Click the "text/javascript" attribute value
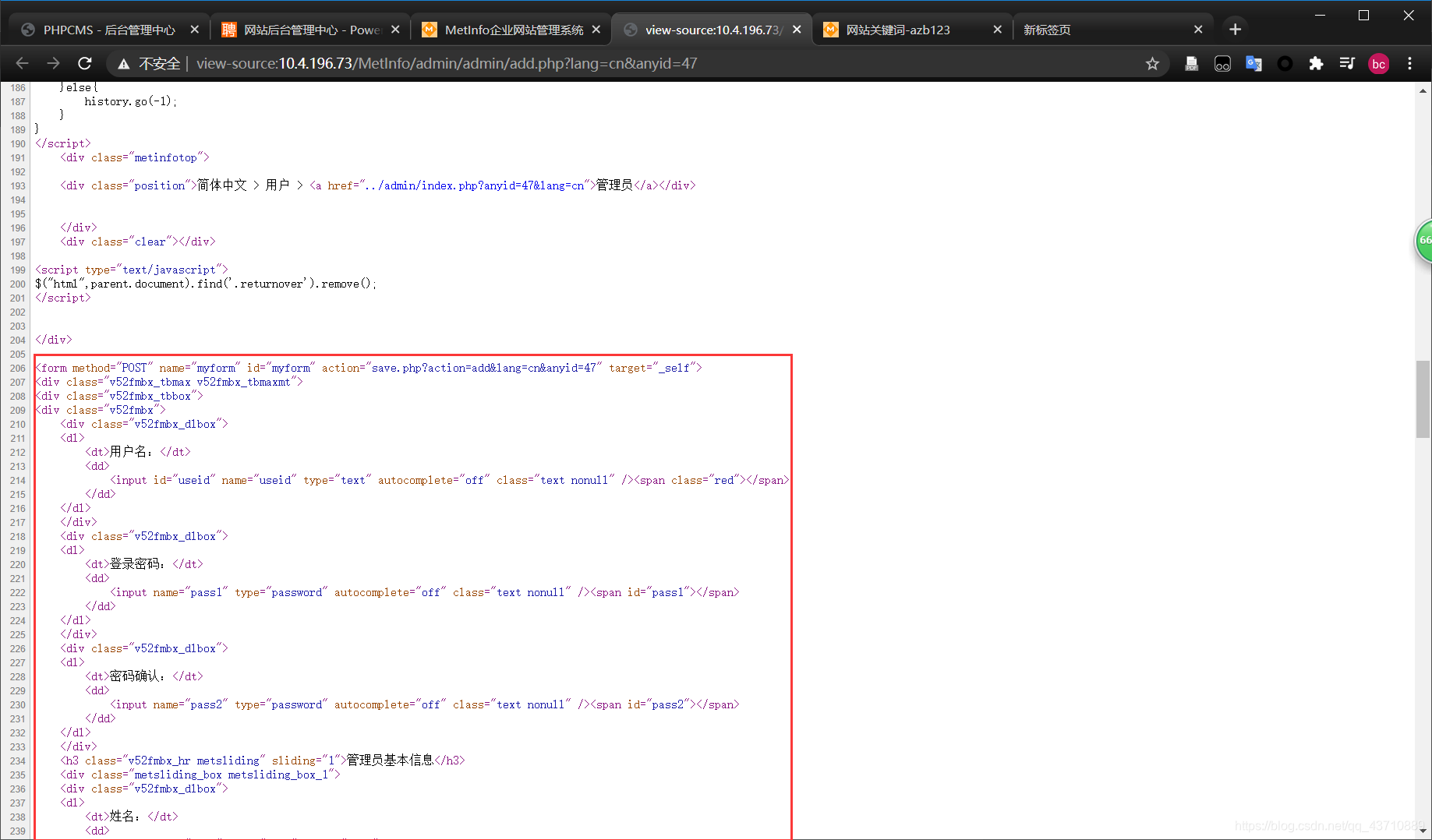Viewport: 1432px width, 840px height. (168, 270)
